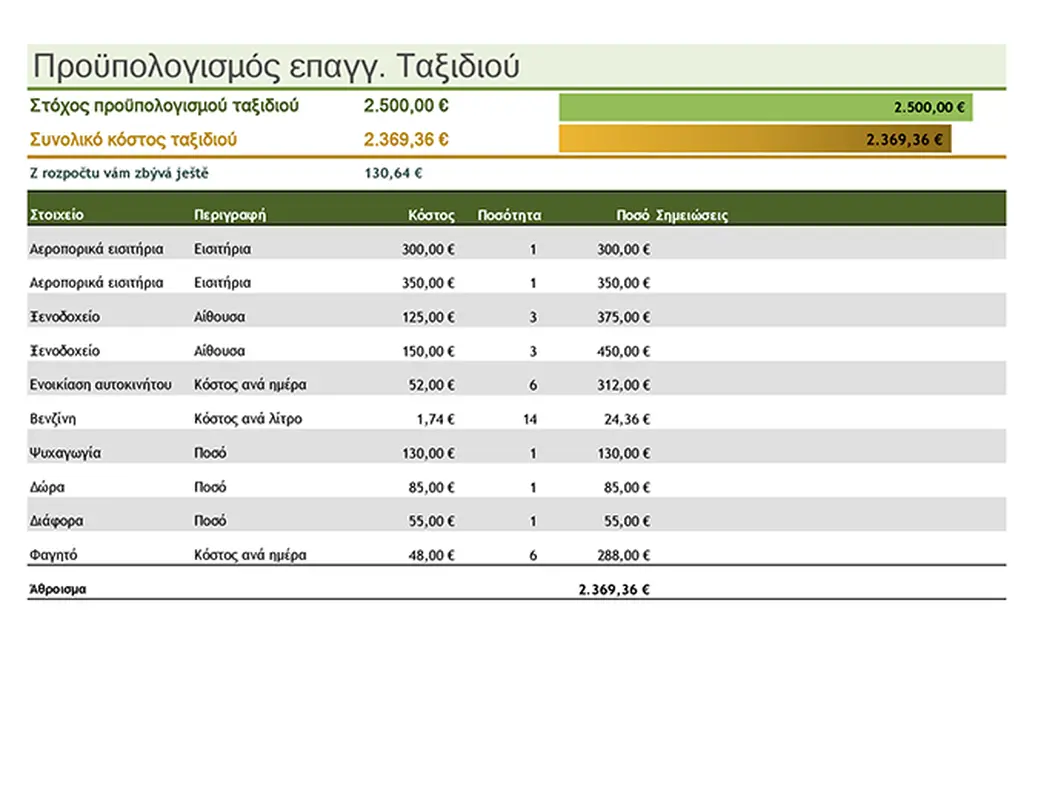Click the 'Σημειώσεις' column header

(692, 215)
